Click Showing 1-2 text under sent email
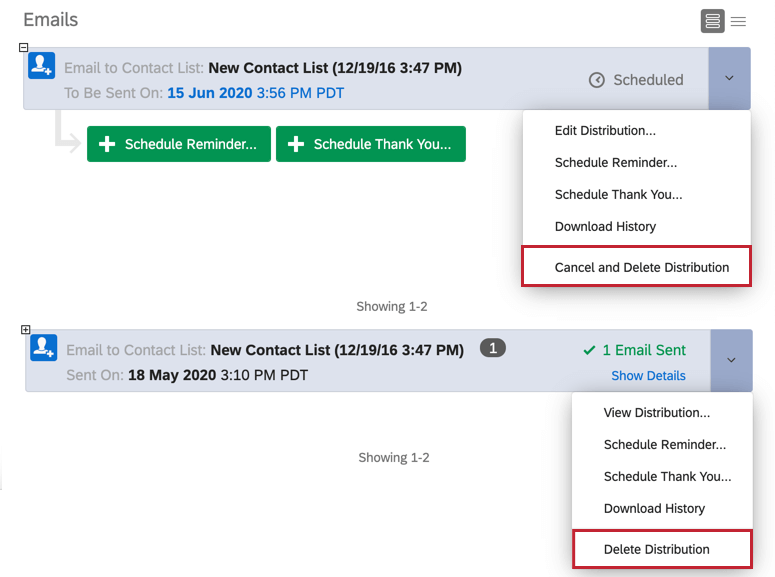Image resolution: width=775 pixels, height=577 pixels. point(393,458)
